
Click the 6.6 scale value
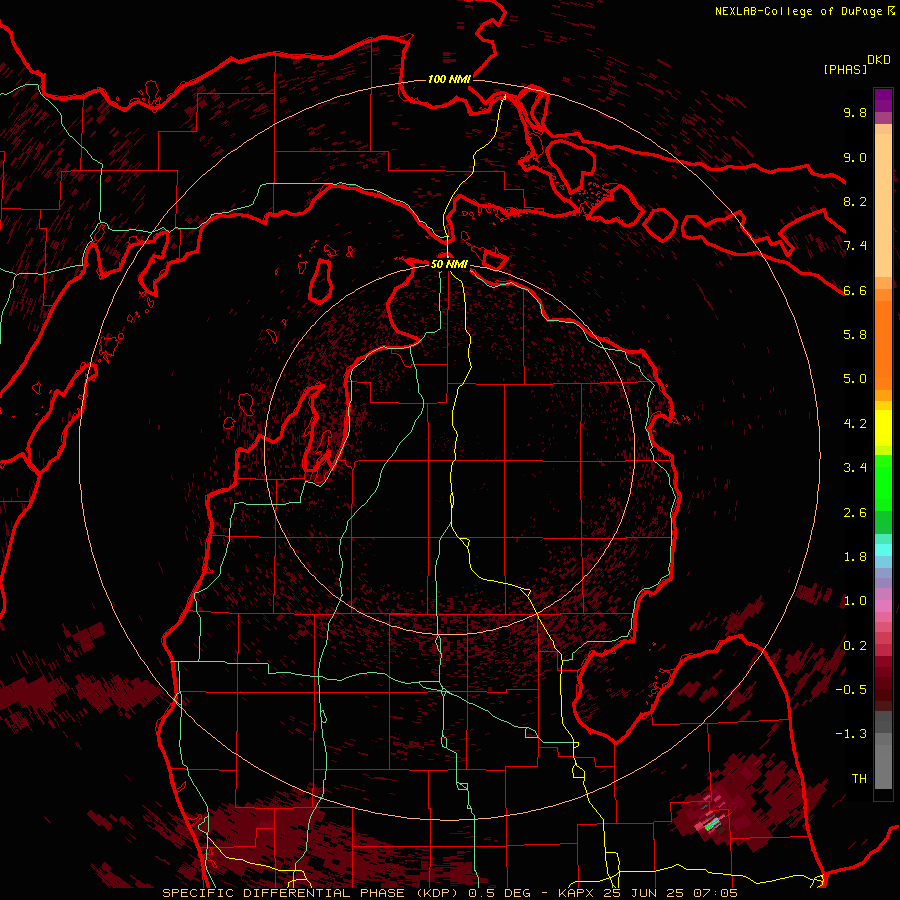[855, 290]
